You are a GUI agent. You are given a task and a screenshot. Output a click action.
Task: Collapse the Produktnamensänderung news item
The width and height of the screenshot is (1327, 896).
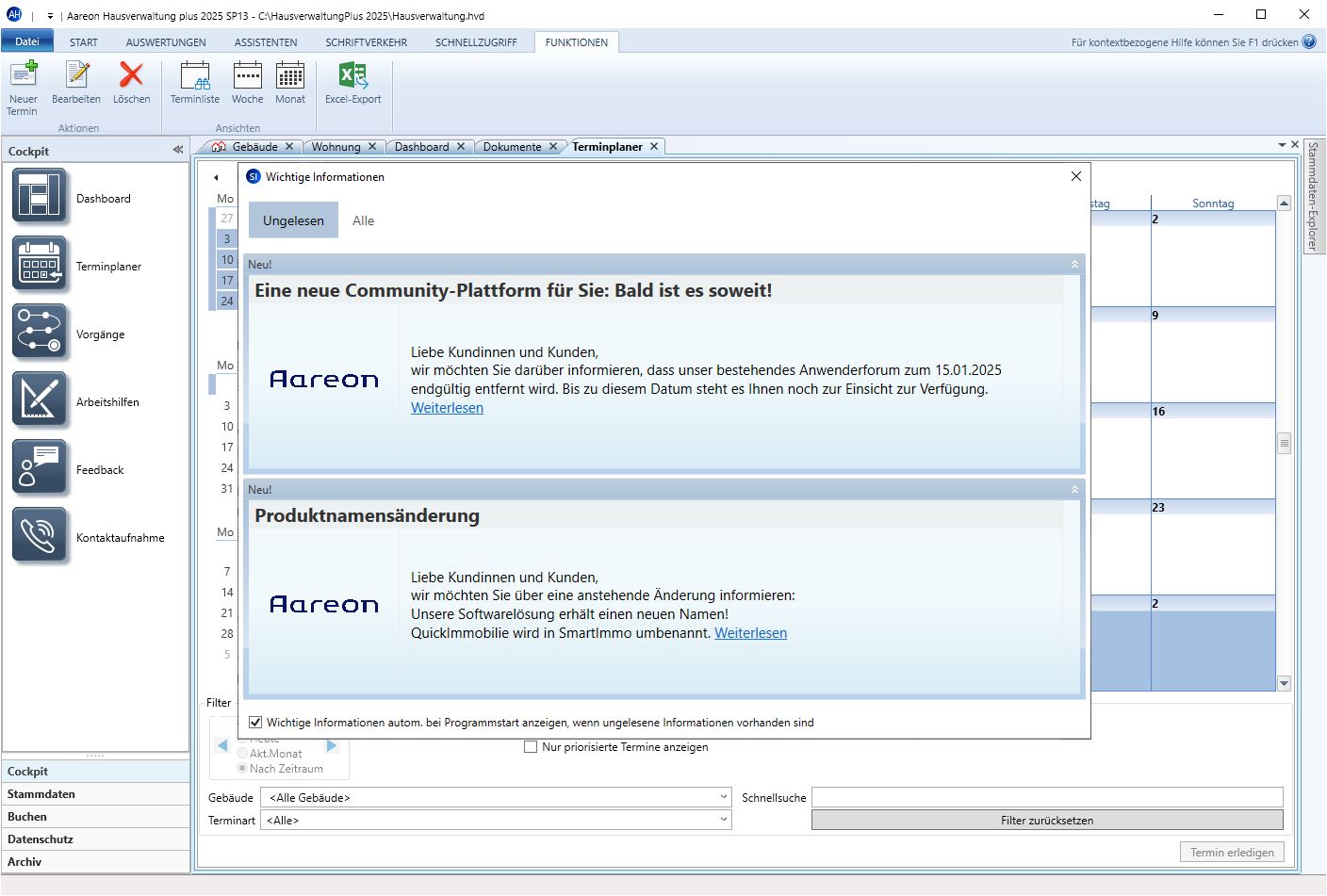1074,490
